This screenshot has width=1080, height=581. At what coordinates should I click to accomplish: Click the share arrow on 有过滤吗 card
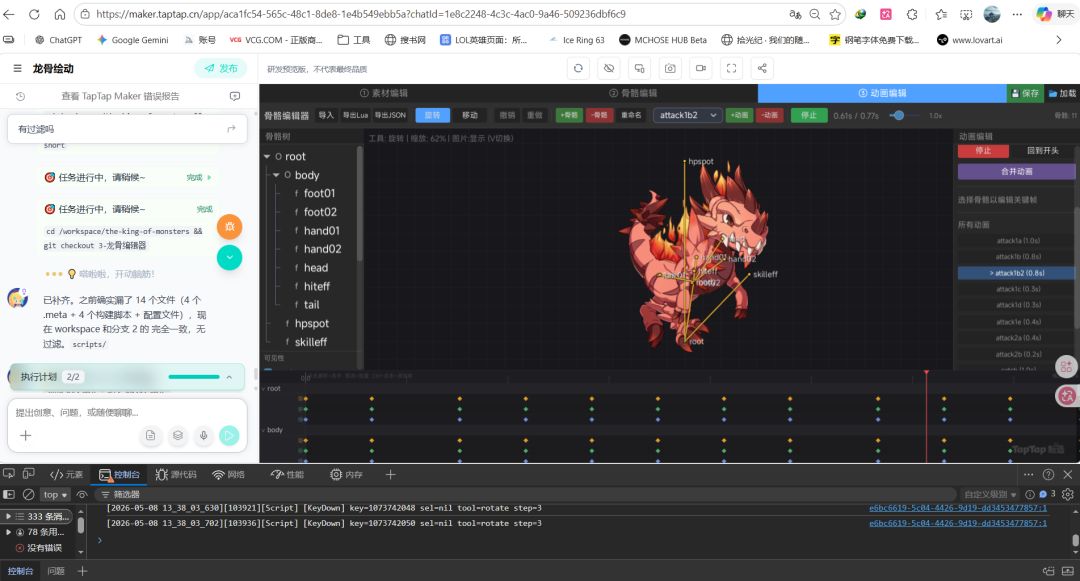coord(231,129)
